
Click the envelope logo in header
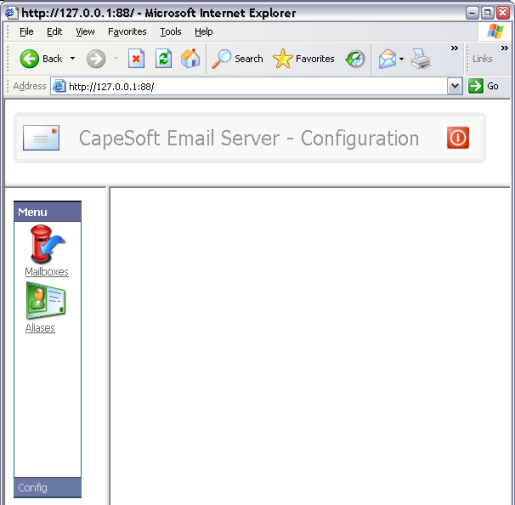(x=41, y=138)
